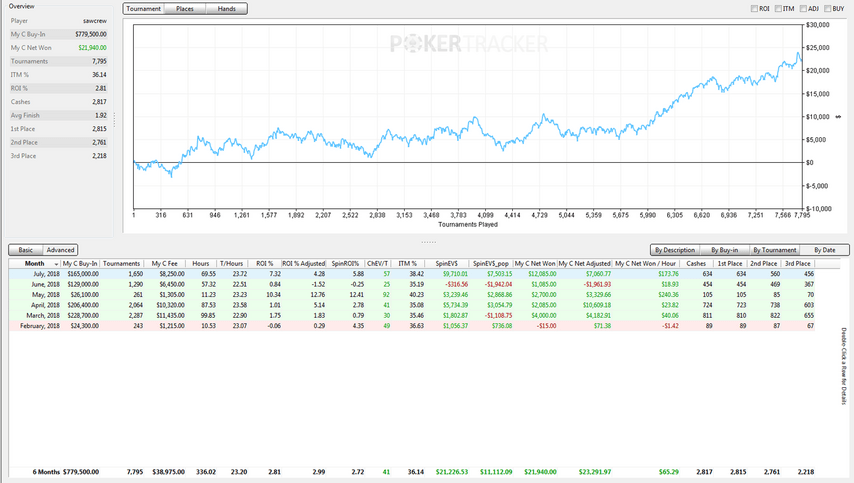
Task: Group report By Buy-in
Action: pyautogui.click(x=724, y=250)
